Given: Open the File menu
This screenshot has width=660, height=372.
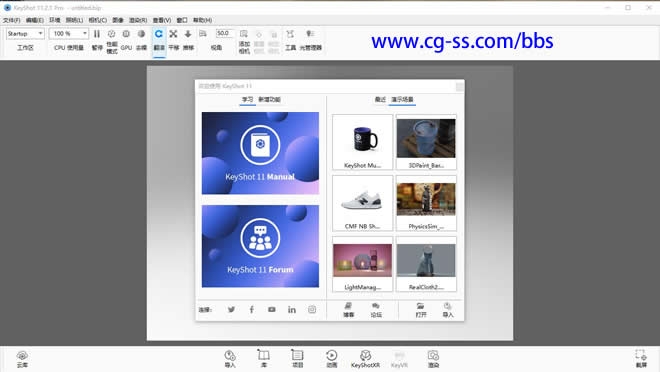Looking at the screenshot, I should (x=11, y=20).
